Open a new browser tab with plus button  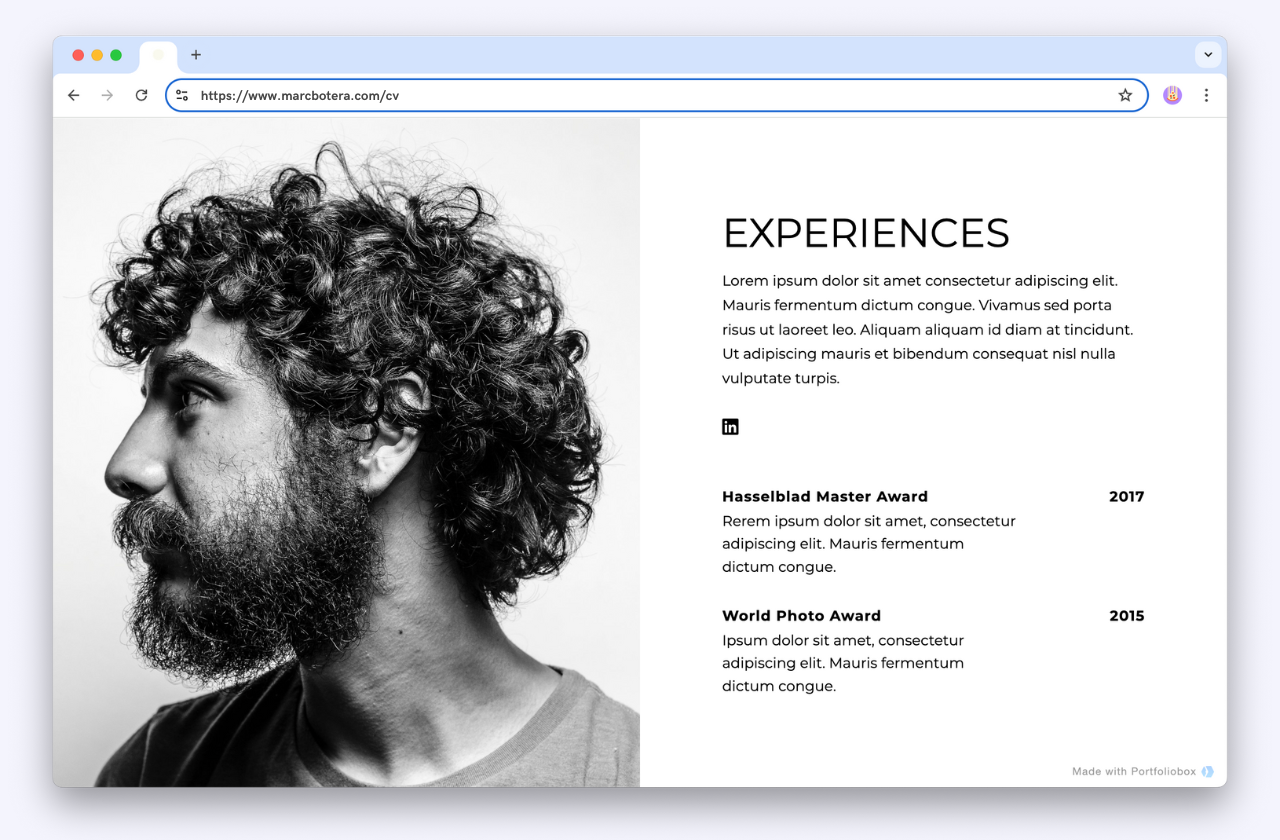coord(195,55)
